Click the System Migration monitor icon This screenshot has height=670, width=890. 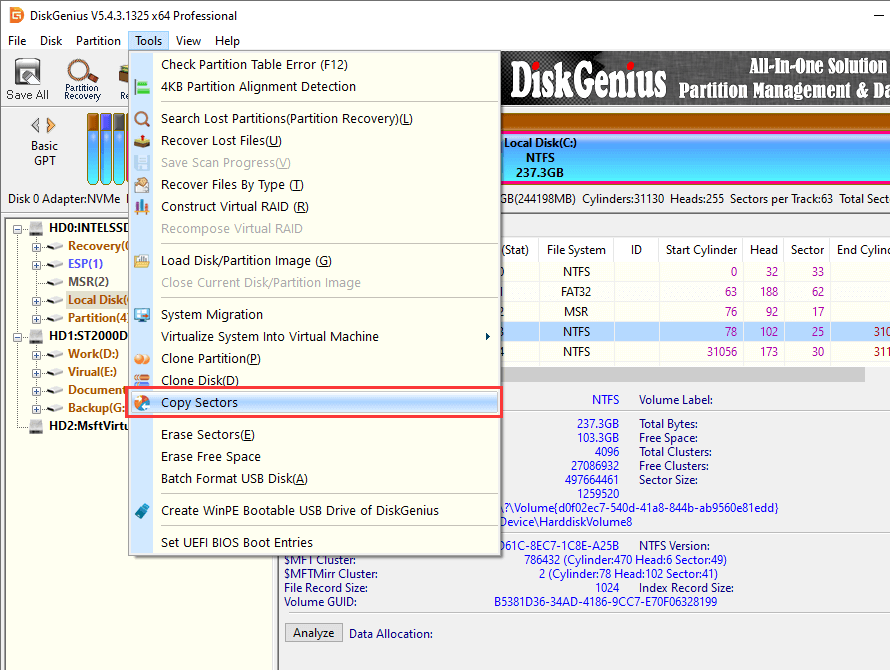[143, 315]
